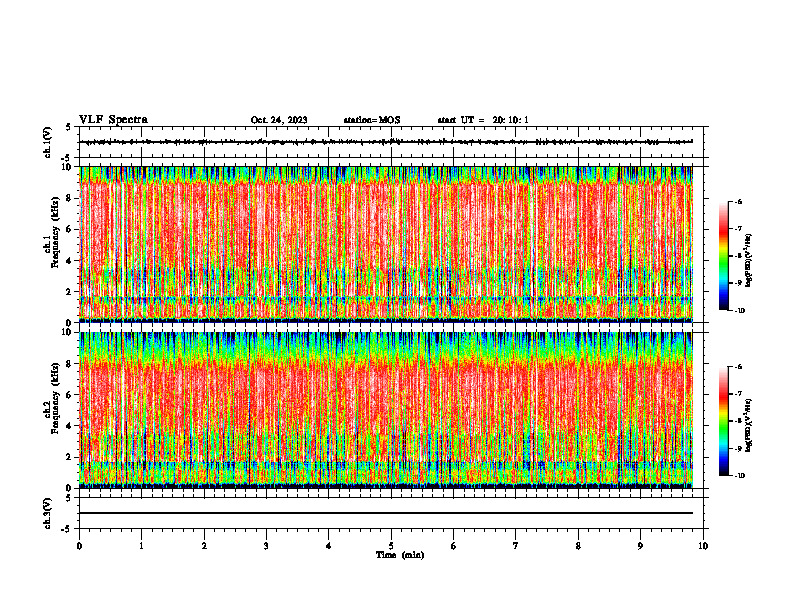Select the date "Oct. 24, 2023" text
792x612 pixels.
(279, 120)
